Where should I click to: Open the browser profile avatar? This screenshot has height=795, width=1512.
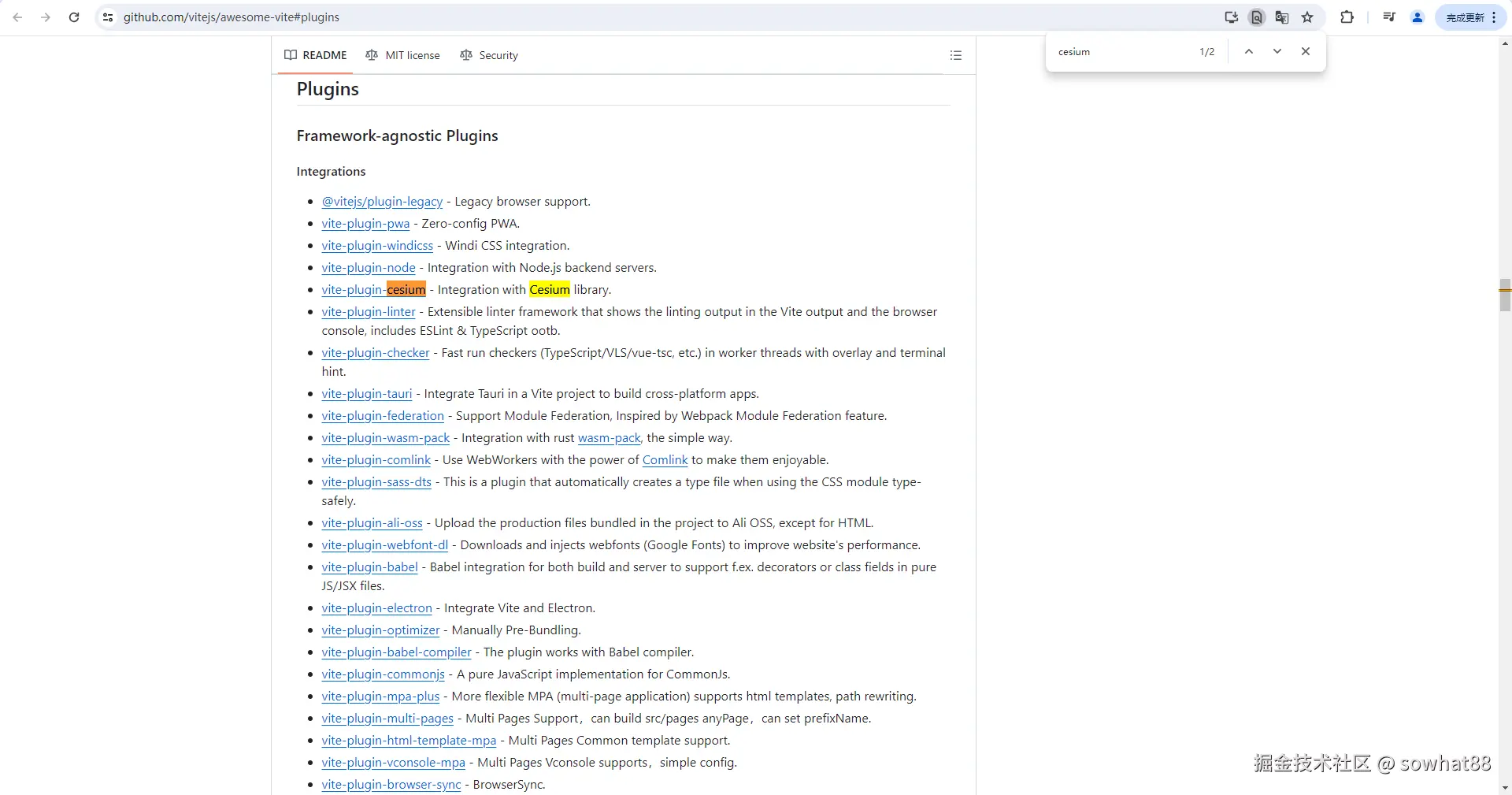click(x=1417, y=17)
